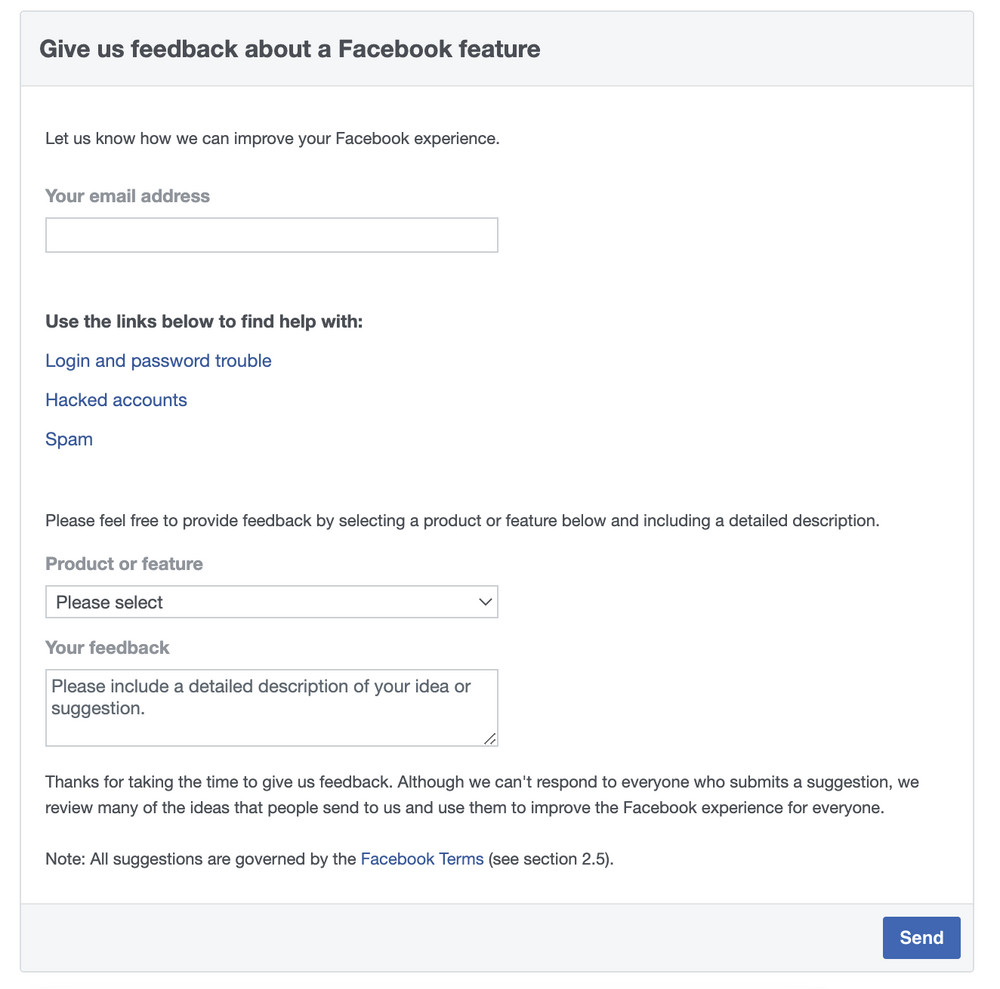Click the Hacked accounts link text
Viewport: 1000px width, 989px height.
tap(116, 400)
